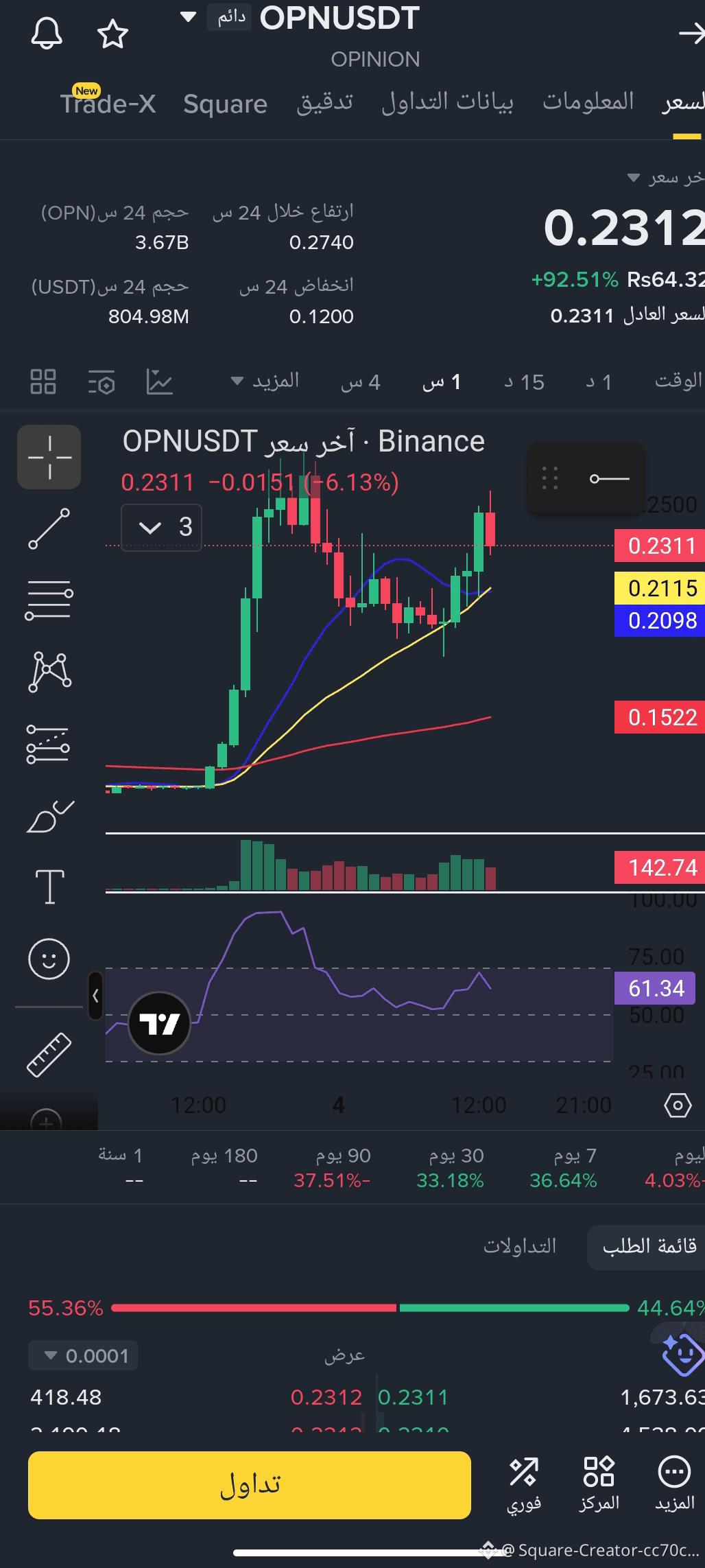
Task: Select the 1 د timeframe
Action: point(598,382)
